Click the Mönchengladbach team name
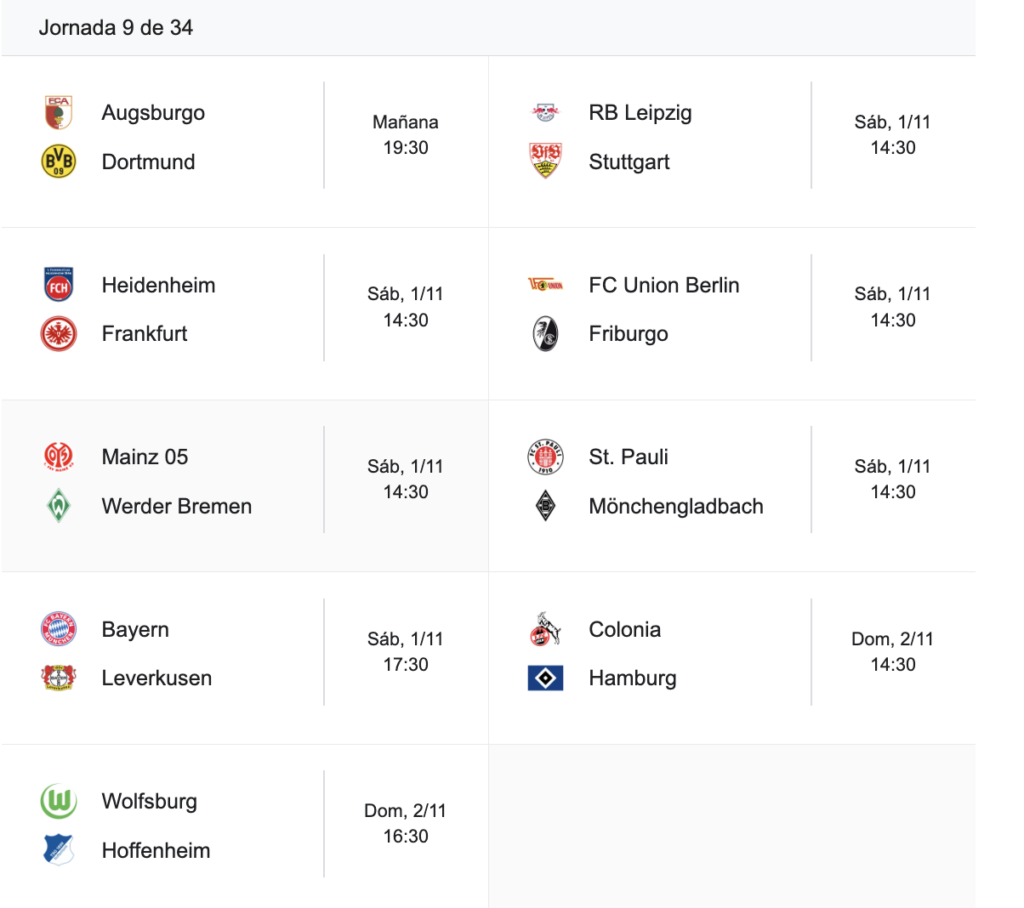This screenshot has width=1024, height=908. pyautogui.click(x=676, y=507)
